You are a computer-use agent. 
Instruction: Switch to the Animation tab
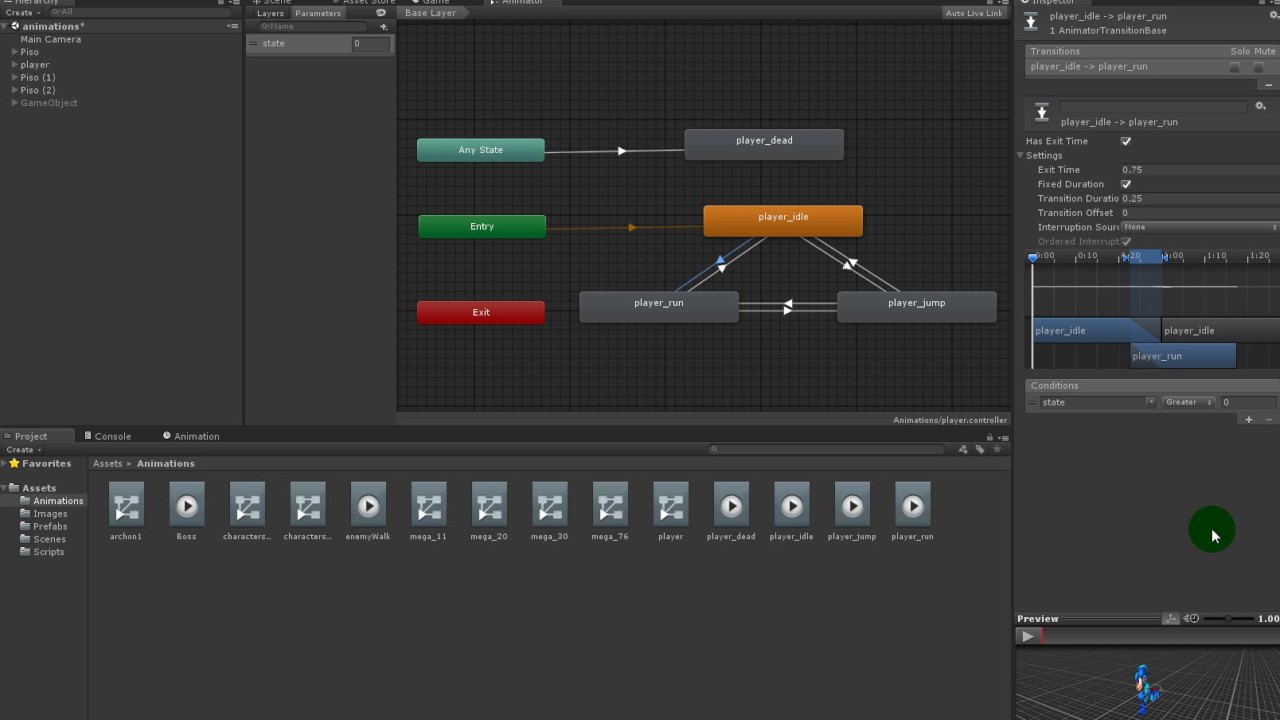point(191,436)
